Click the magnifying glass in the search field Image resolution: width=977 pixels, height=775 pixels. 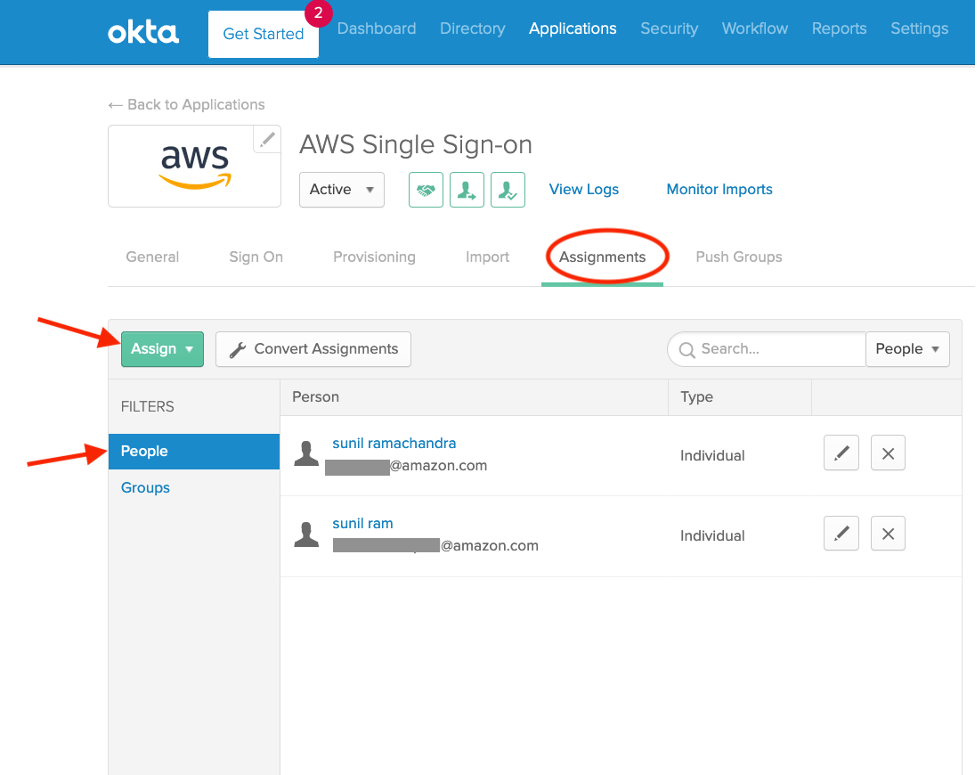click(687, 349)
